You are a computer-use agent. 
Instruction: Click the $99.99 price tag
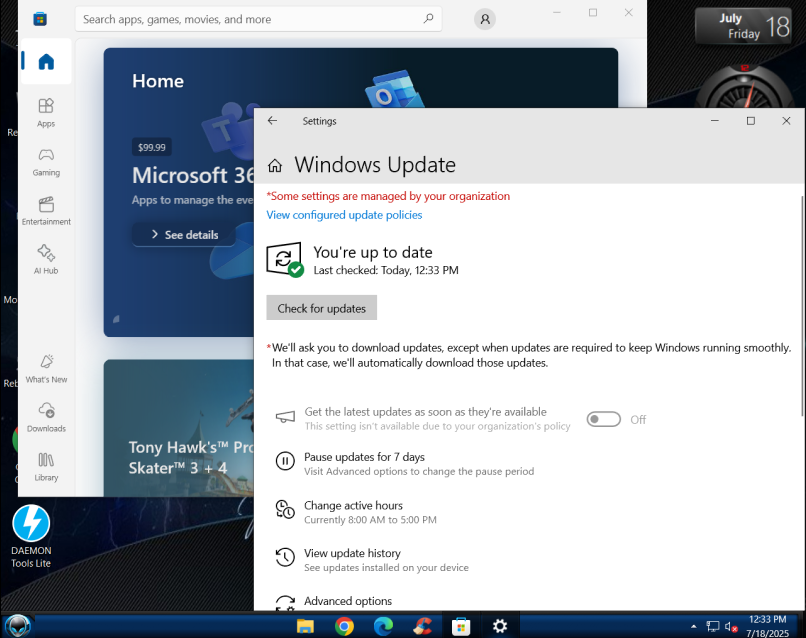point(152,148)
